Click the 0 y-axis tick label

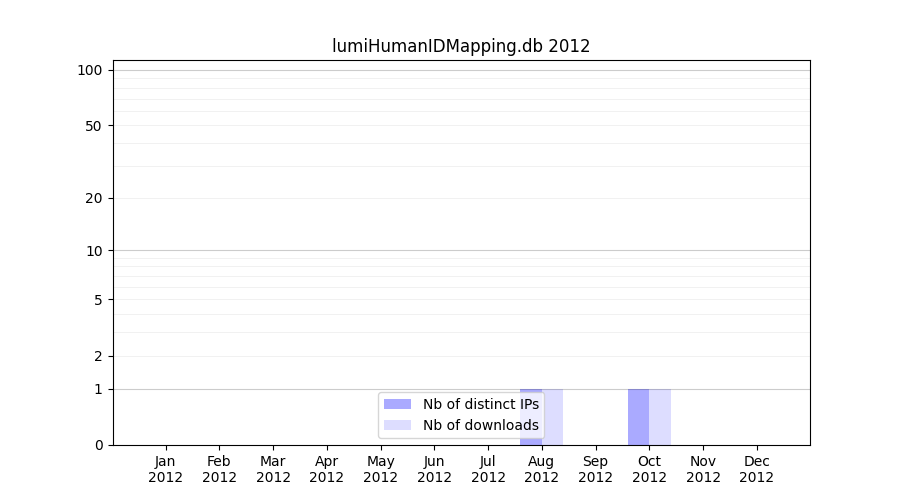(x=98, y=445)
